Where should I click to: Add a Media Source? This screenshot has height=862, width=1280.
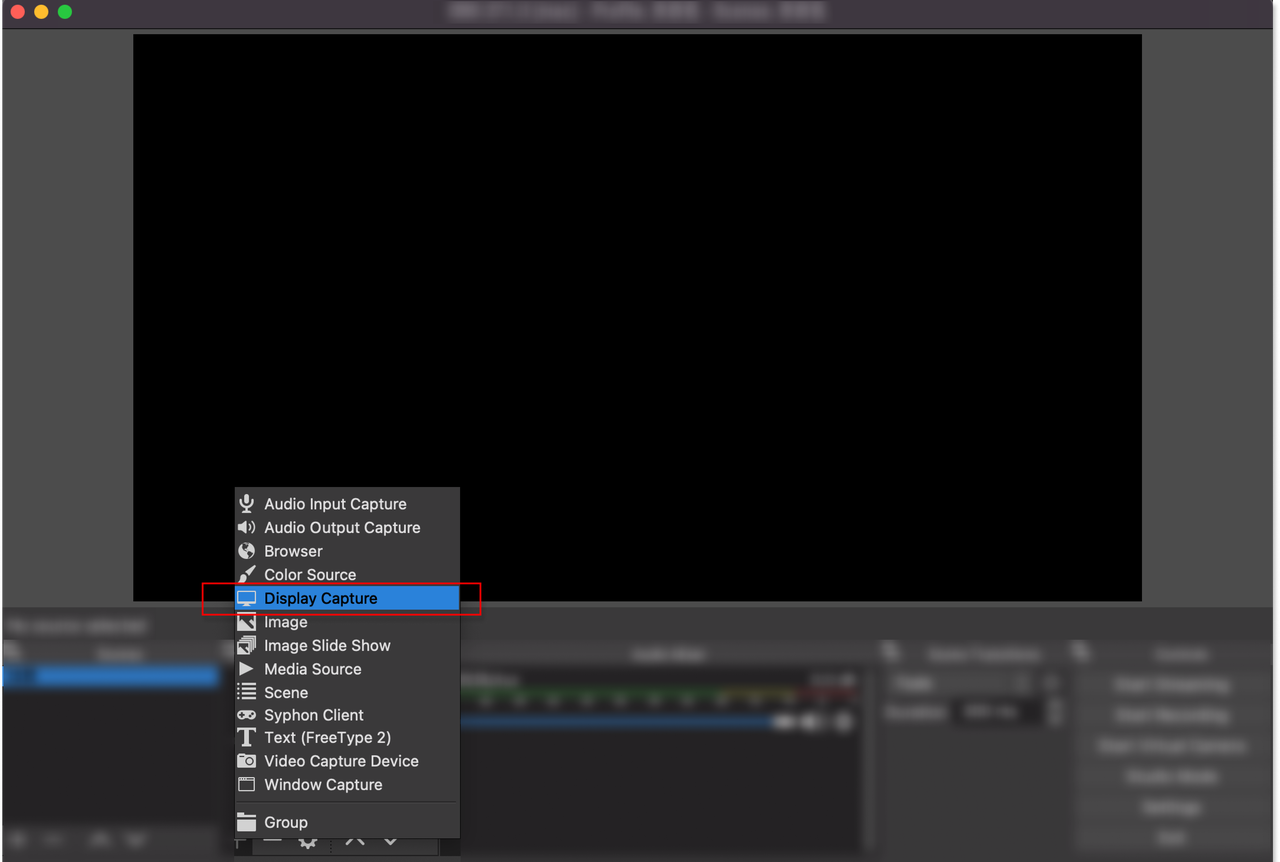point(347,669)
